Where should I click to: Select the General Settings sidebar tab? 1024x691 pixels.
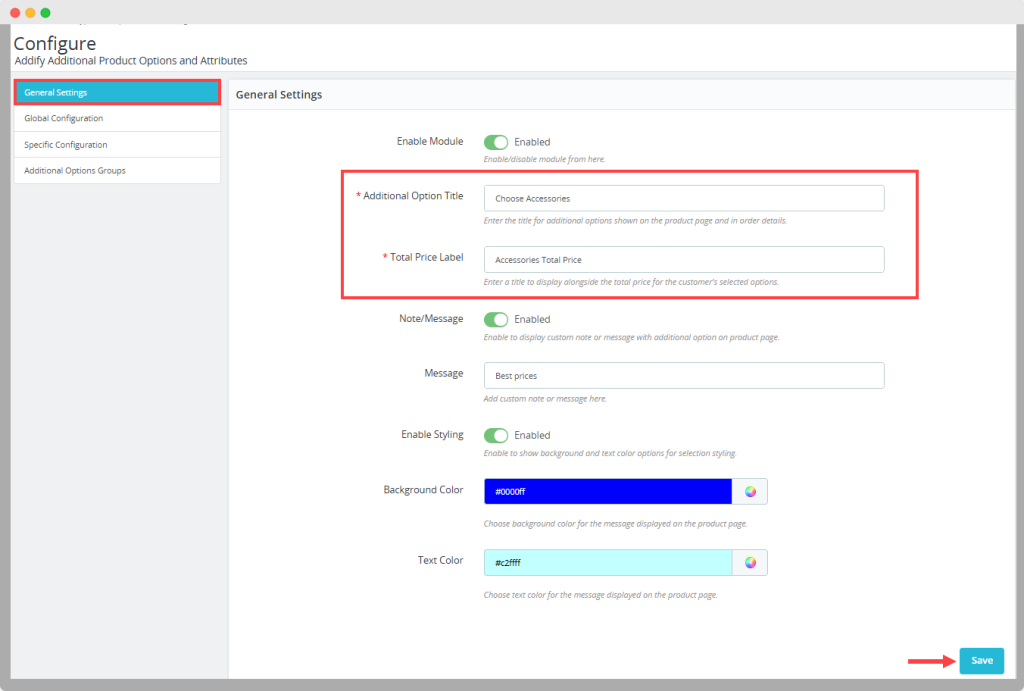coord(117,93)
